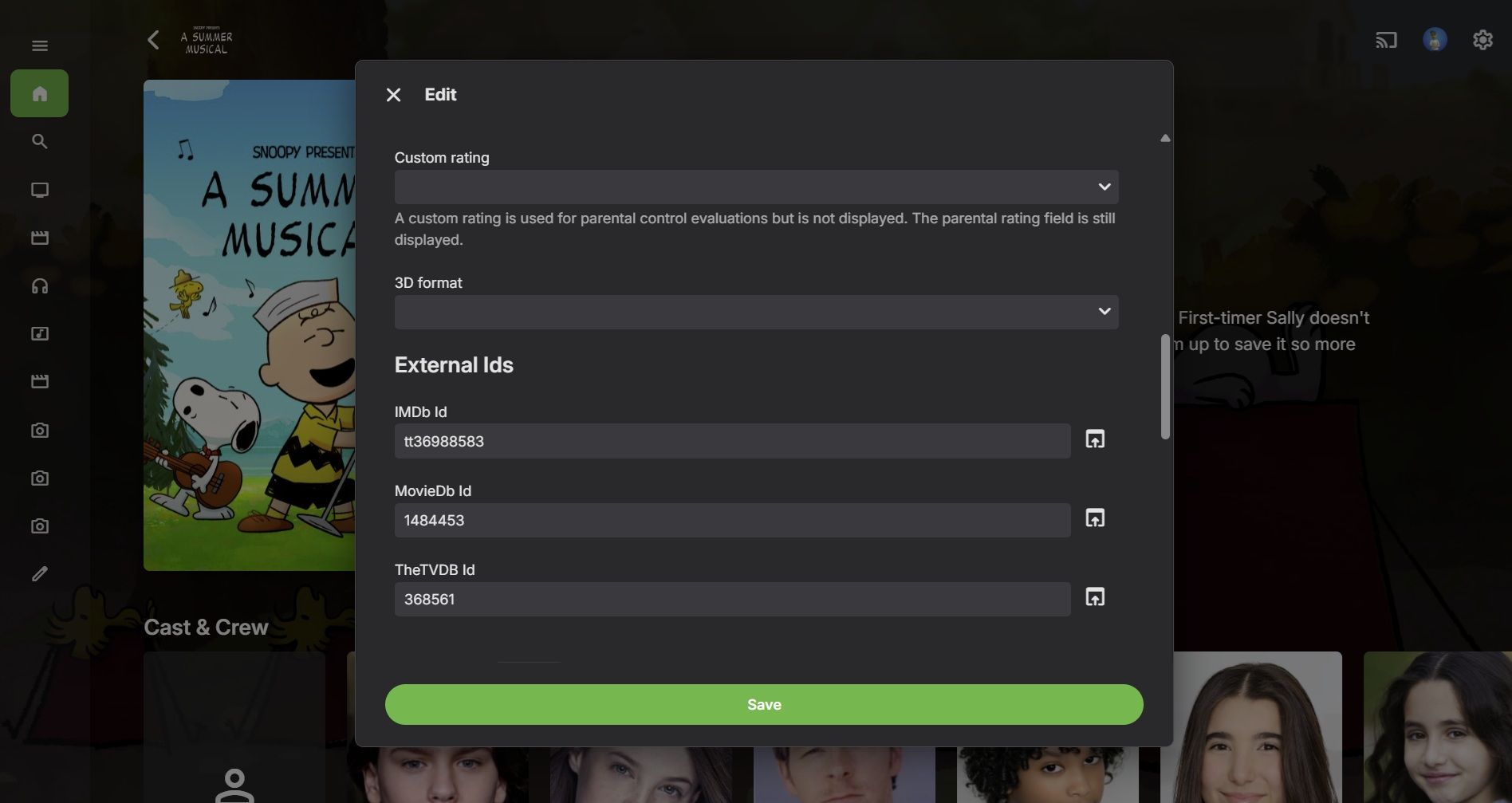Click the MovieDb Id text field
Image resolution: width=1512 pixels, height=803 pixels.
(732, 520)
